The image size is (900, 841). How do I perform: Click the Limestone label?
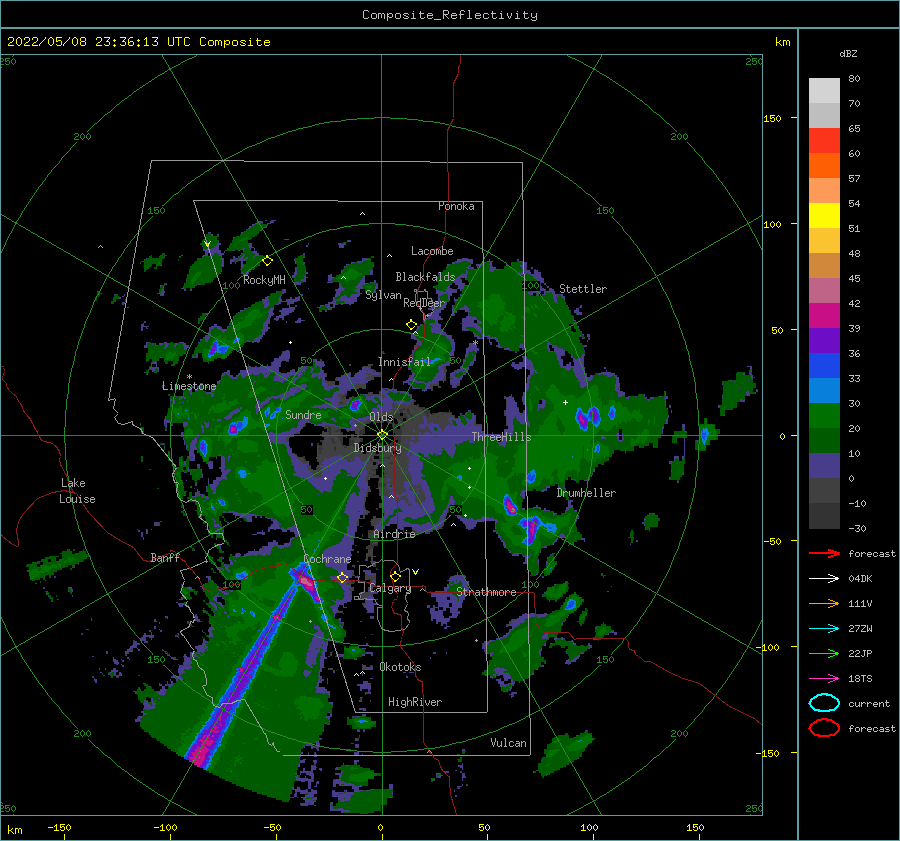189,386
